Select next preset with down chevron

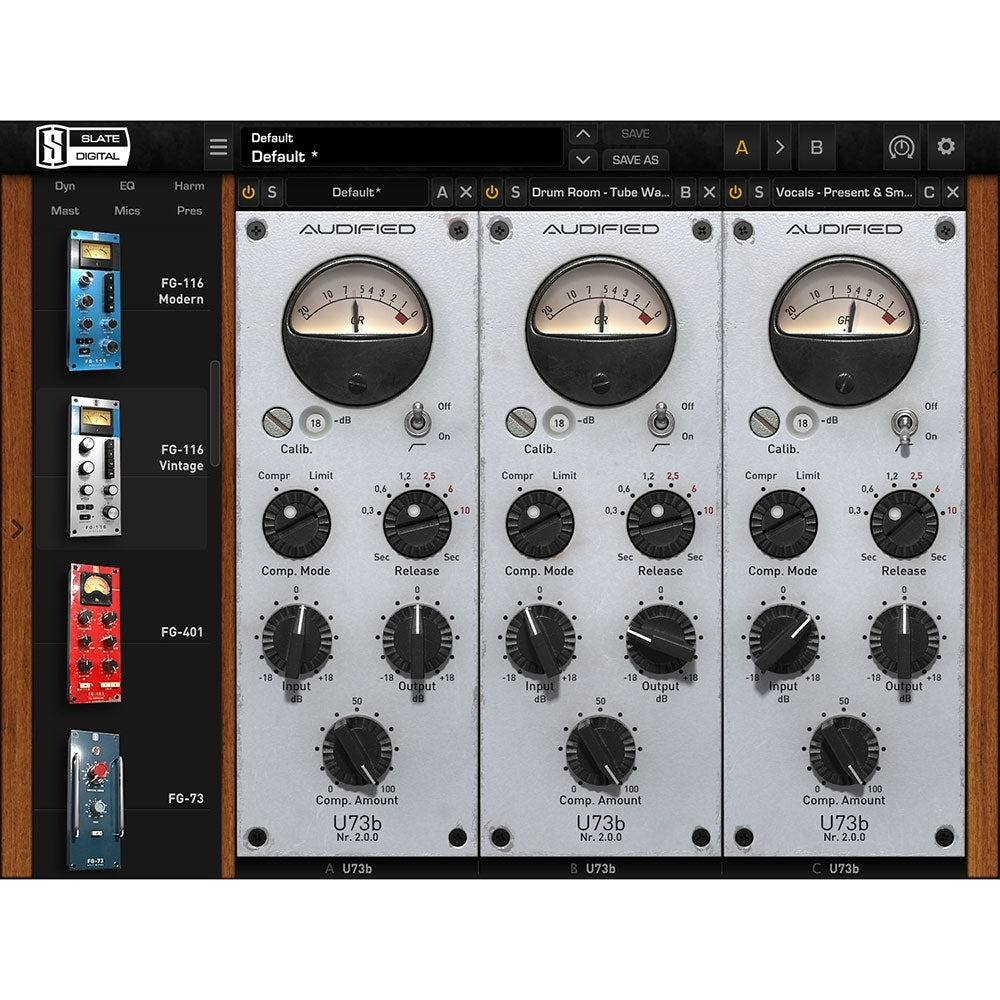click(x=583, y=159)
